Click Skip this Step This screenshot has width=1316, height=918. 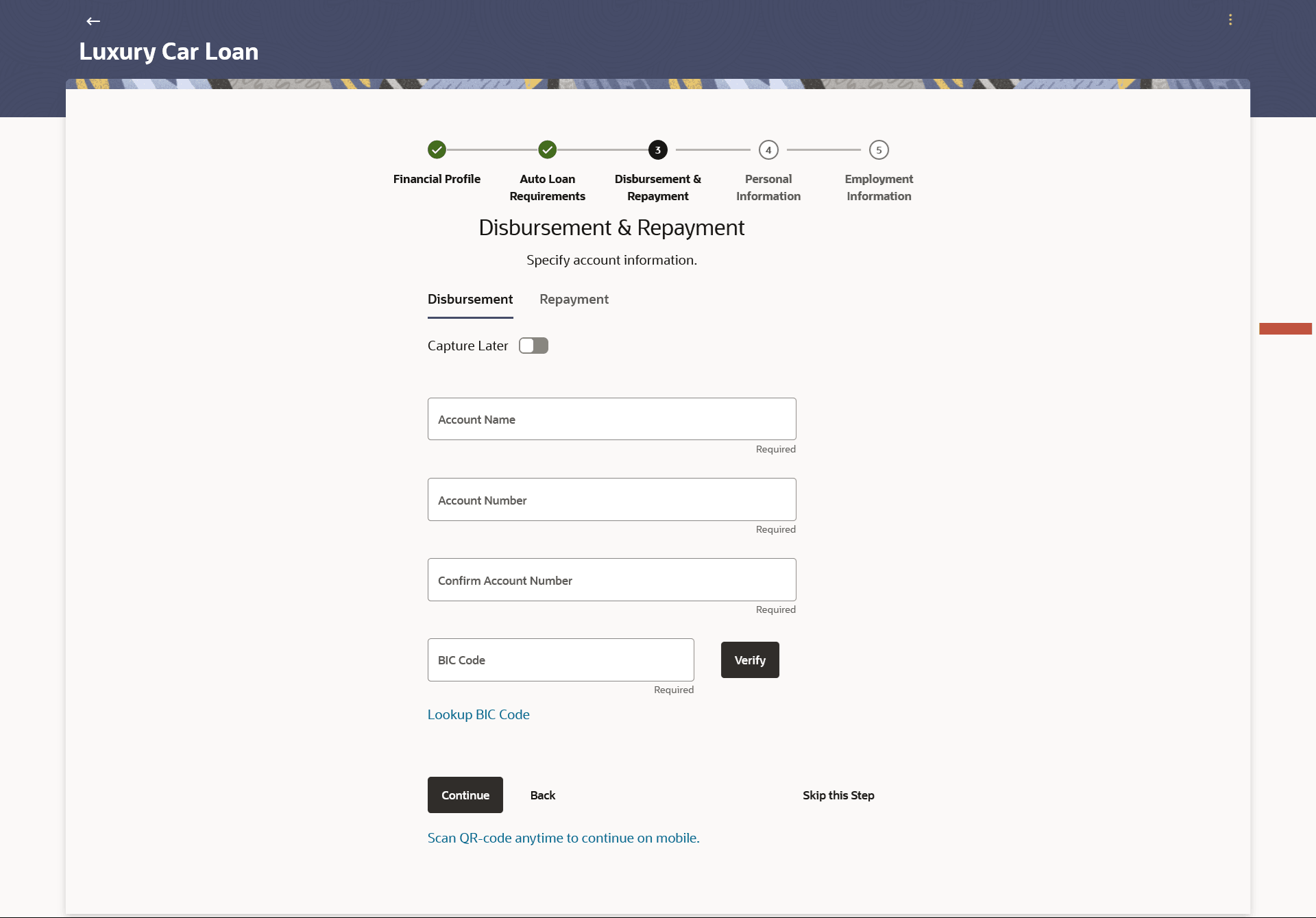[838, 795]
